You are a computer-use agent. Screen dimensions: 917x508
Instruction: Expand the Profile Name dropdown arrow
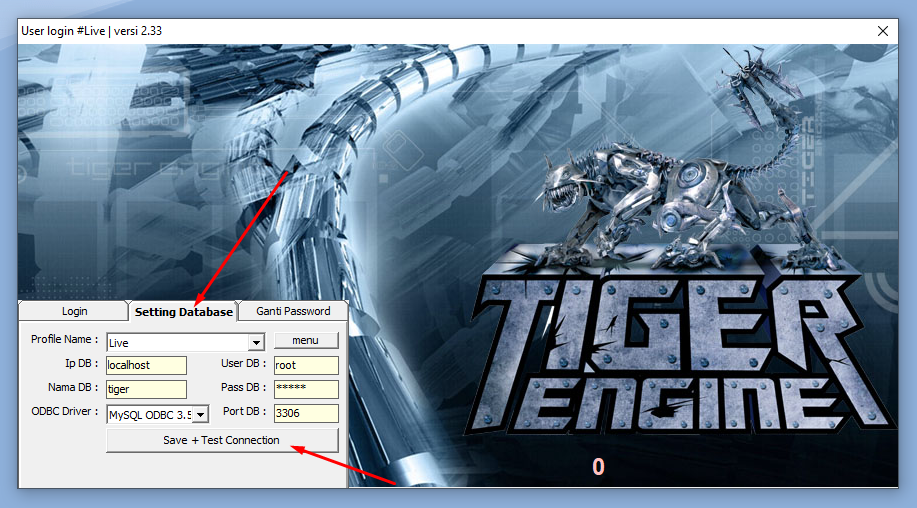pyautogui.click(x=256, y=342)
